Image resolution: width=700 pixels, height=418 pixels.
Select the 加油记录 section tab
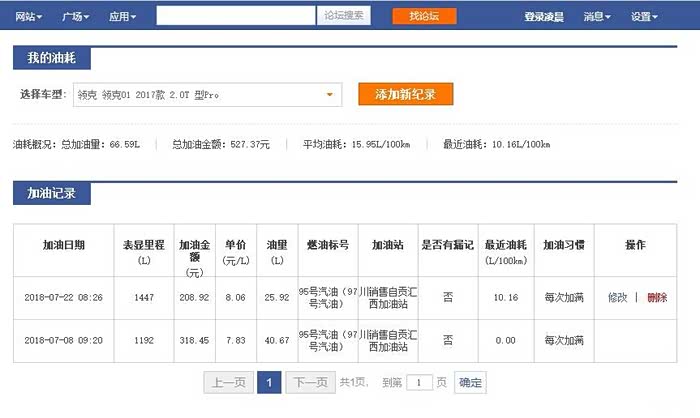coord(52,193)
